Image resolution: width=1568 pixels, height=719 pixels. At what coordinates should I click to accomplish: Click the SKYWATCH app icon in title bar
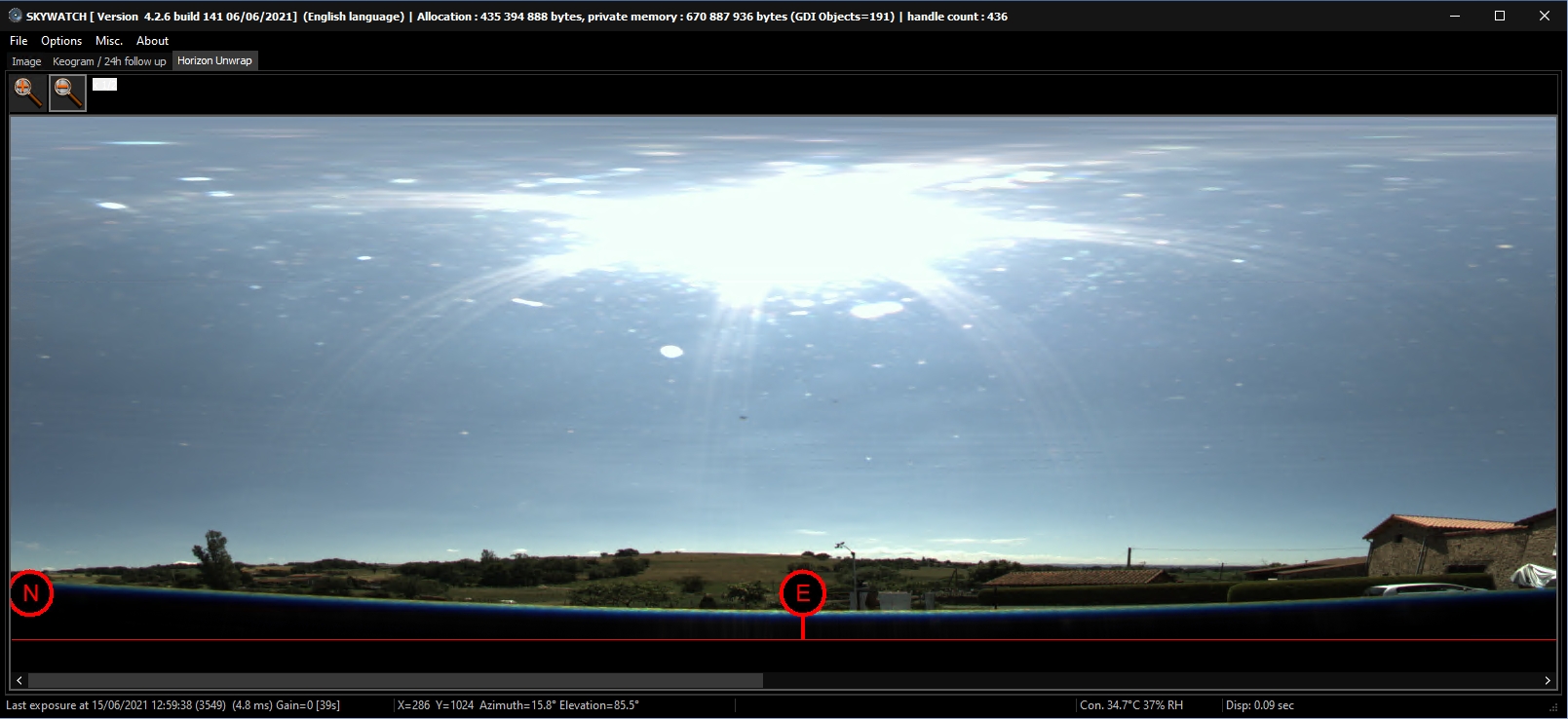(x=15, y=16)
